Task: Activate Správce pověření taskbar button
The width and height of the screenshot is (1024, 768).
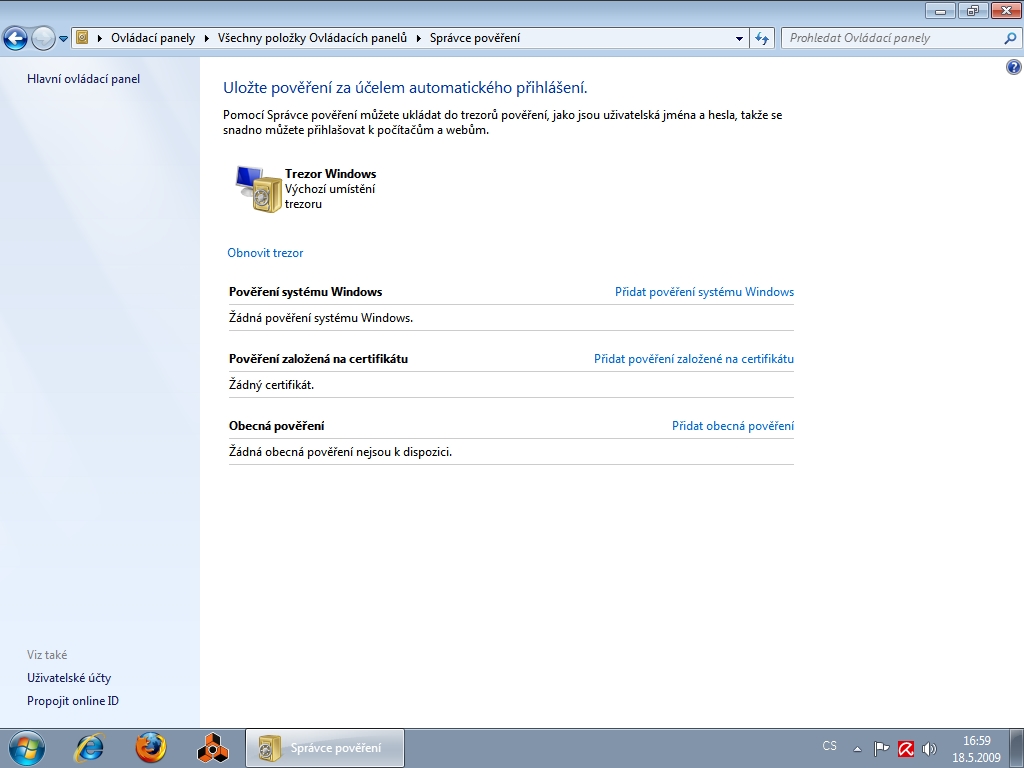Action: pyautogui.click(x=325, y=748)
